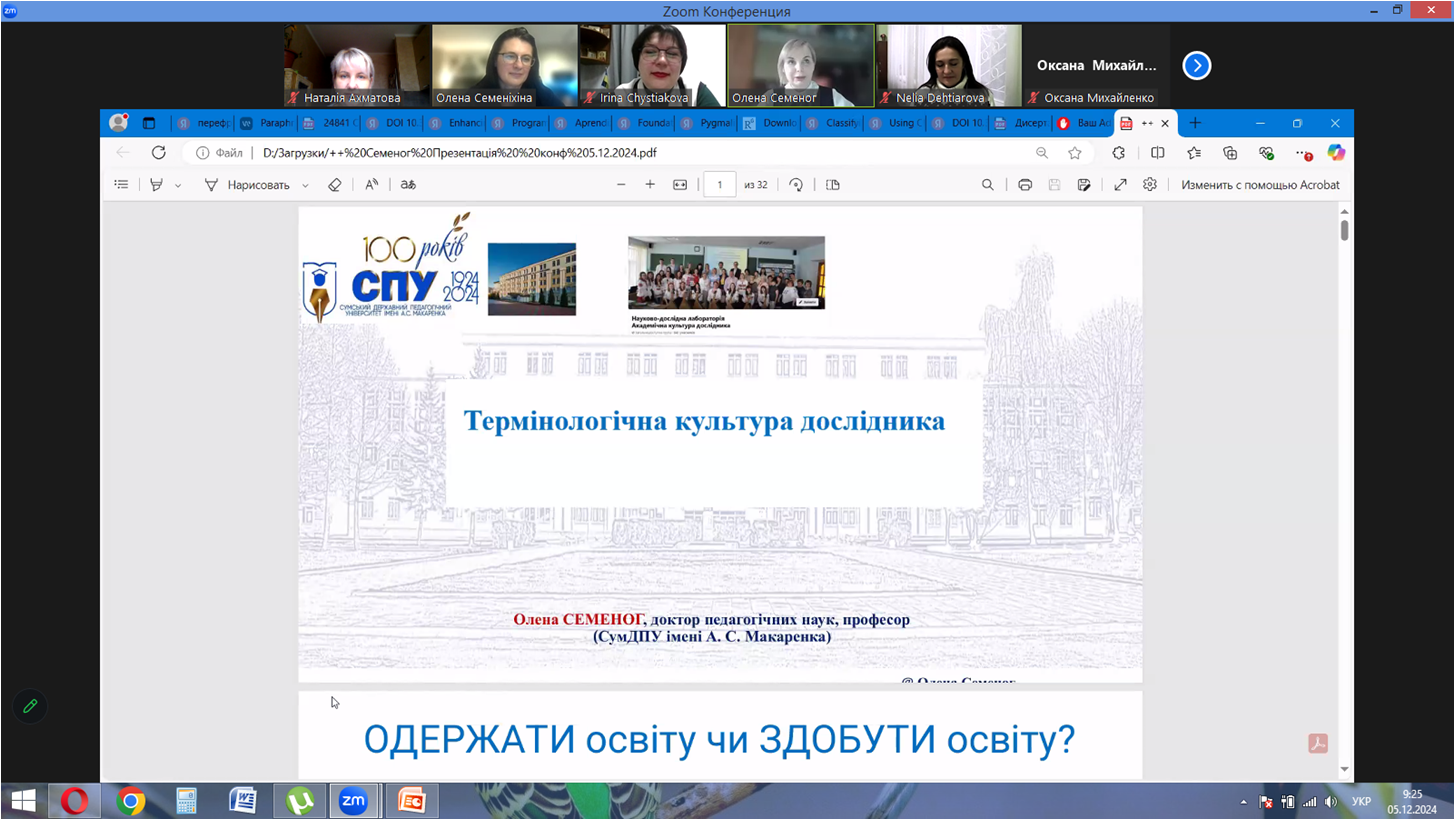Click the zoom magnifier in the address bar
Viewport: 1455px width, 820px height.
pos(1042,153)
